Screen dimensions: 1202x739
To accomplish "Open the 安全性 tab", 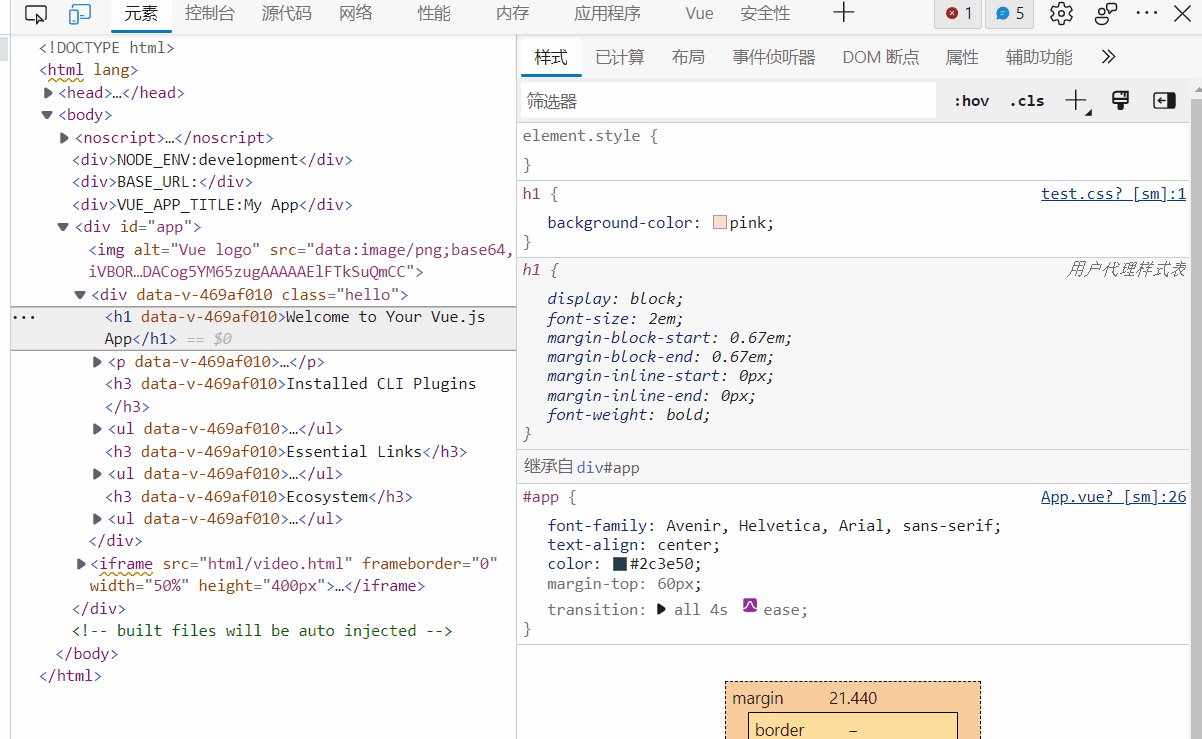I will [765, 14].
